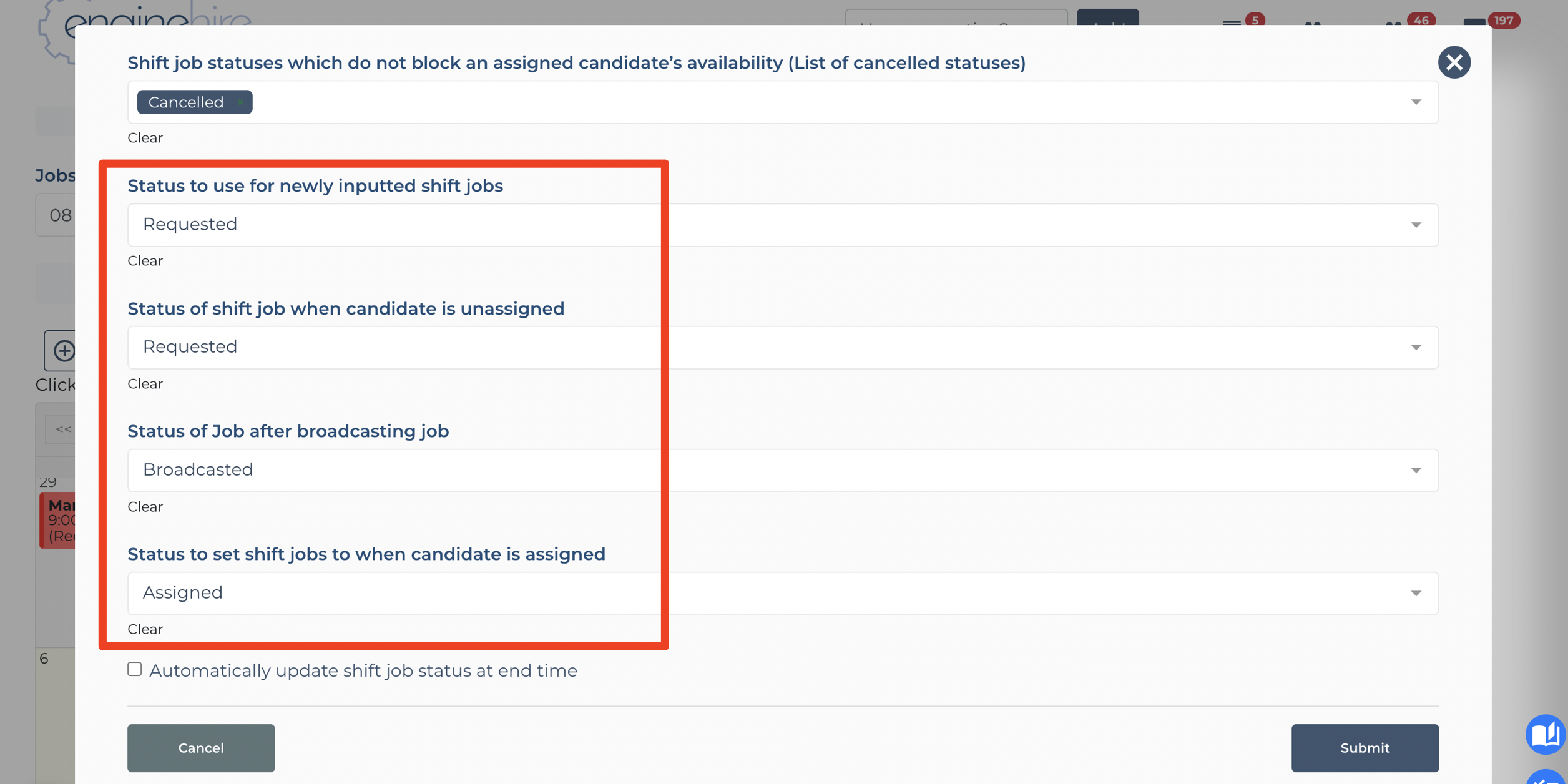Viewport: 1568px width, 784px height.
Task: Submit the shift job settings
Action: coord(1365,748)
